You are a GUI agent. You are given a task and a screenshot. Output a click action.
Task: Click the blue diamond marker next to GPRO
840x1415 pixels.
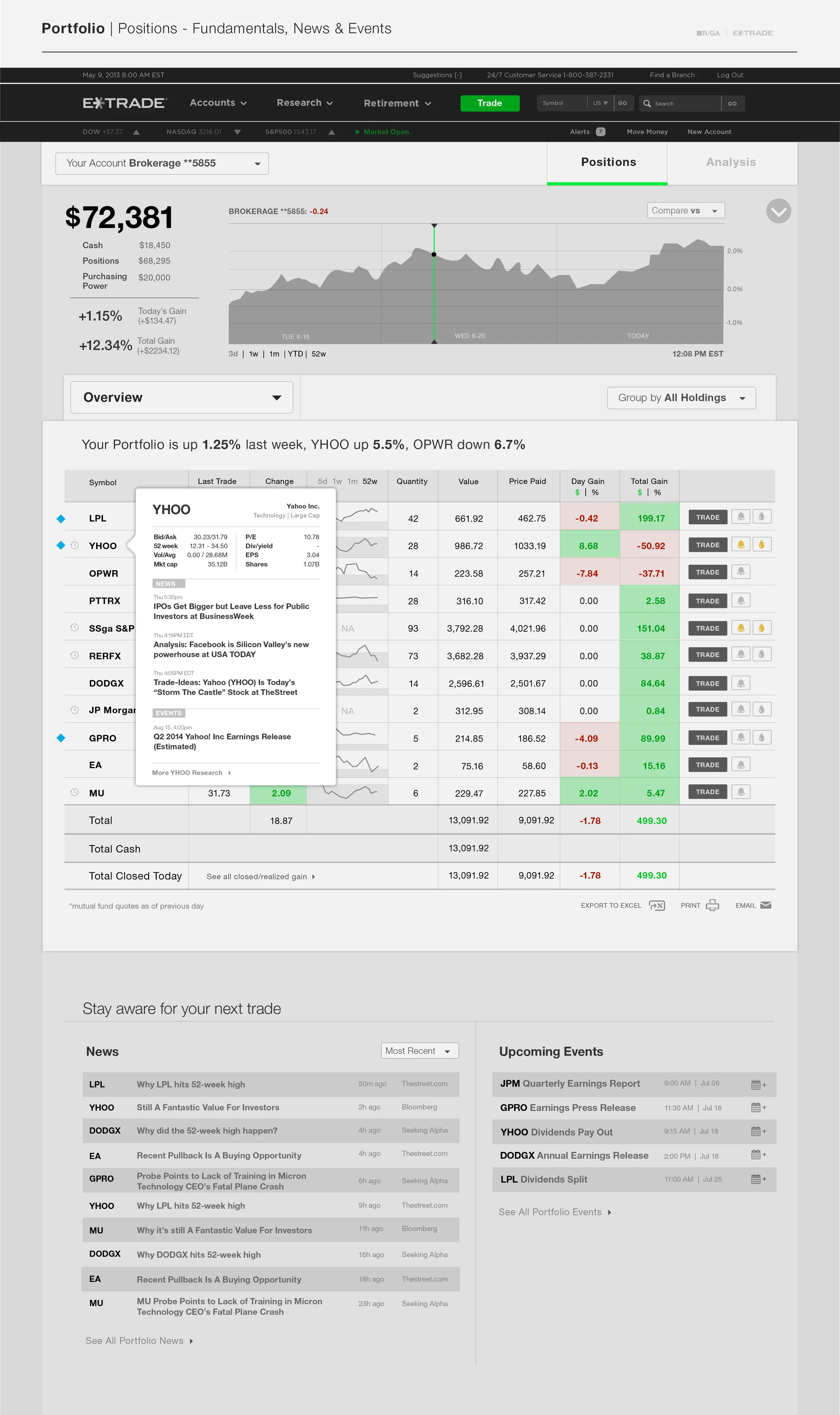point(61,738)
